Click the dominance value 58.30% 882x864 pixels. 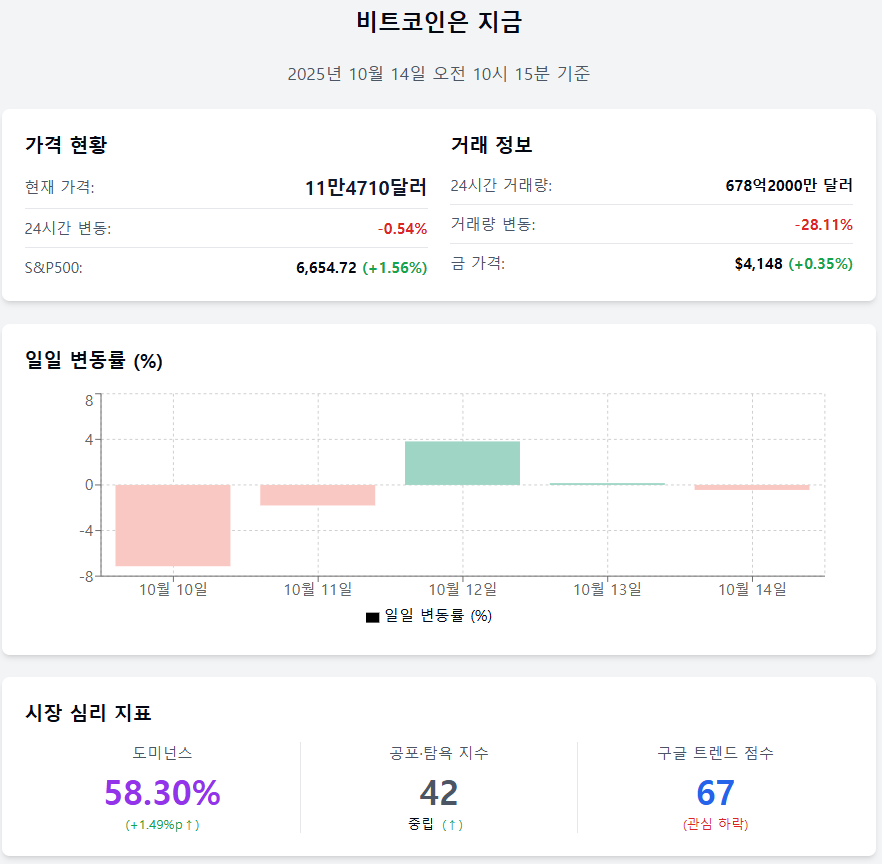tap(162, 793)
